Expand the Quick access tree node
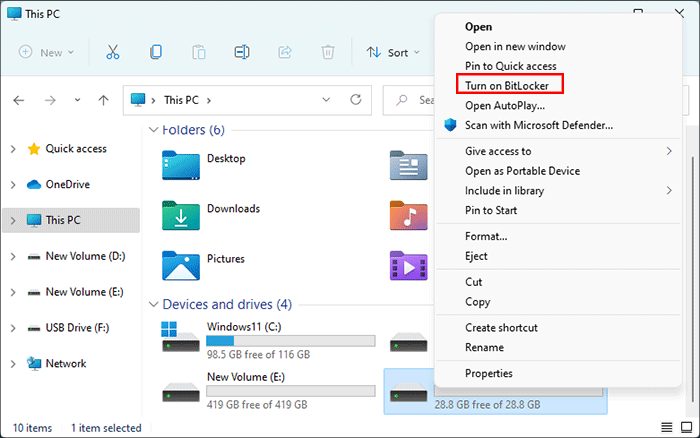Image resolution: width=700 pixels, height=438 pixels. tap(13, 149)
